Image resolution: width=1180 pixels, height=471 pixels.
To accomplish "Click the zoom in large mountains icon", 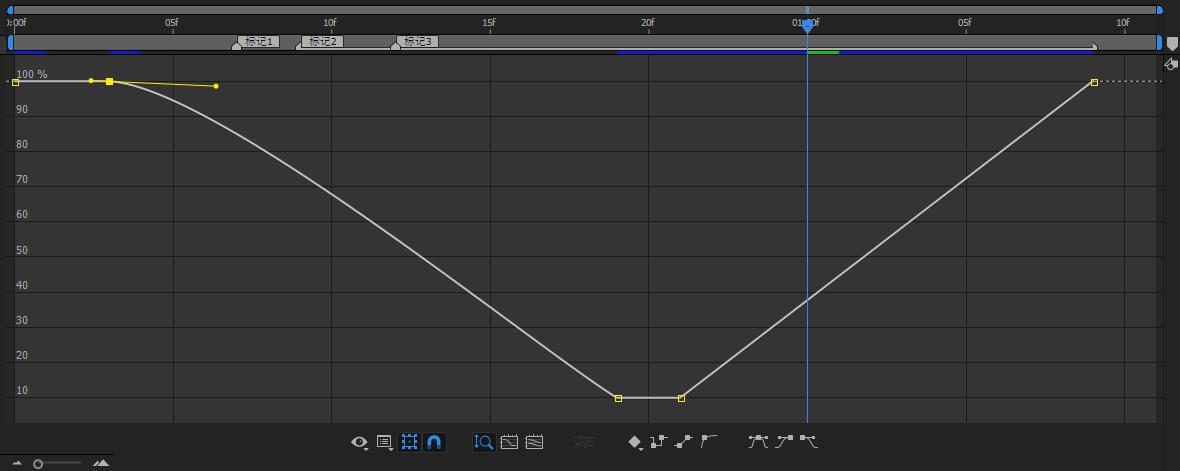I will [102, 463].
